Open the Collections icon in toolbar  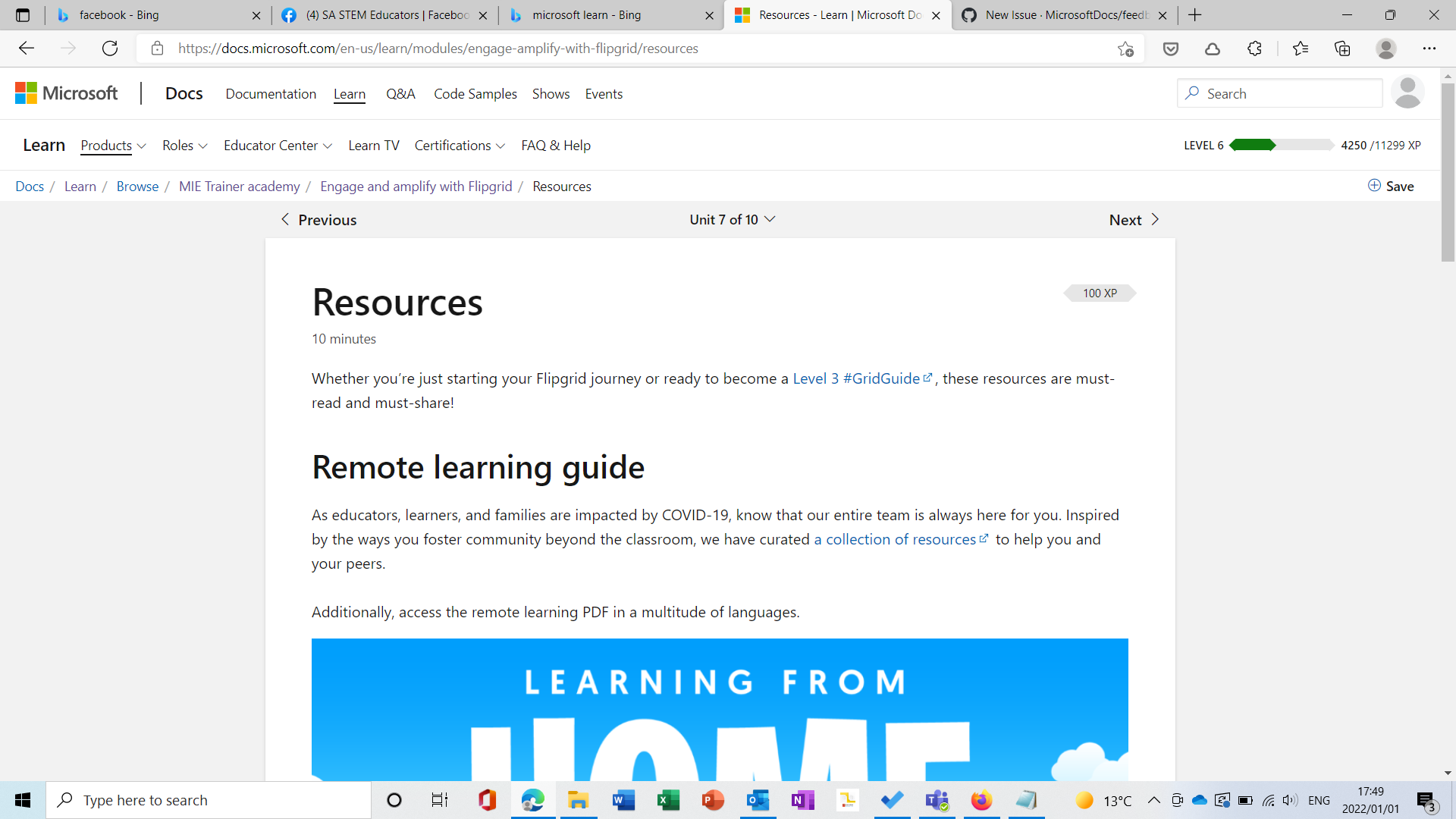click(1342, 49)
